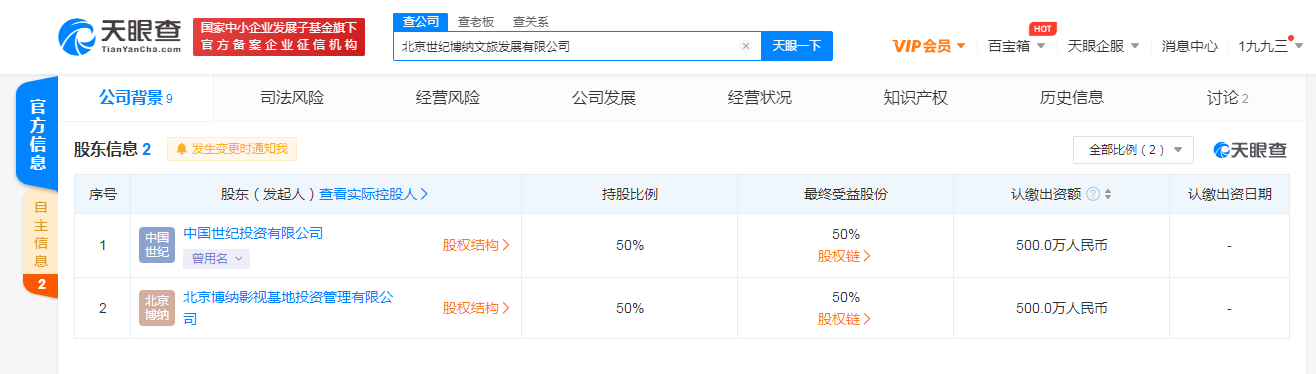Screen dimensions: 1316x374
Task: Click the 序号 column header
Action: 102,194
